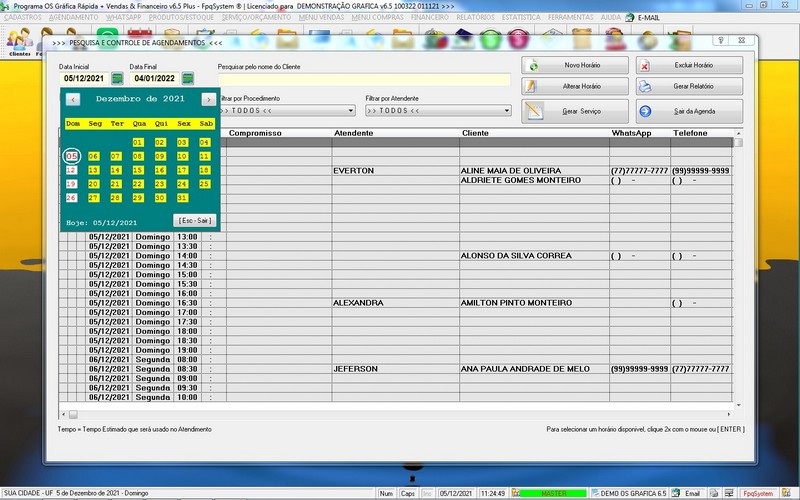Click the green WhatsApp toolbar icon
This screenshot has width=800, height=500.
tap(107, 32)
